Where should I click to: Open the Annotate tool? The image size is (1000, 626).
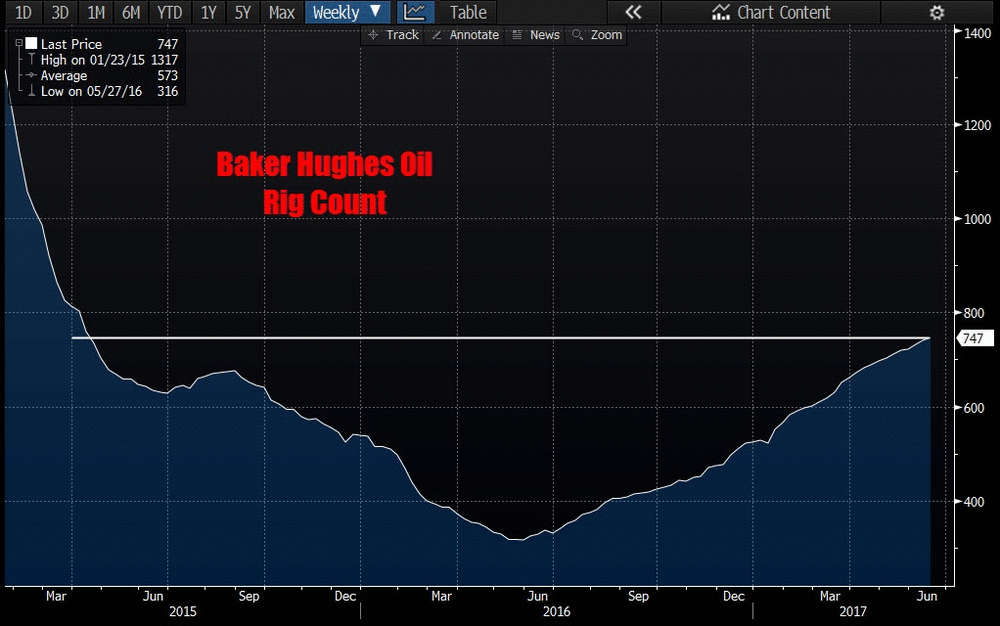pos(466,35)
